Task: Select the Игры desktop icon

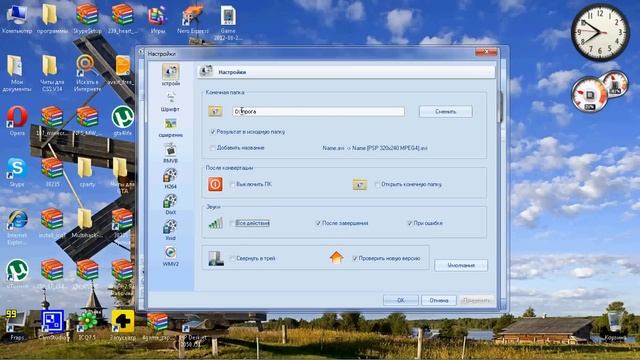Action: click(x=158, y=20)
